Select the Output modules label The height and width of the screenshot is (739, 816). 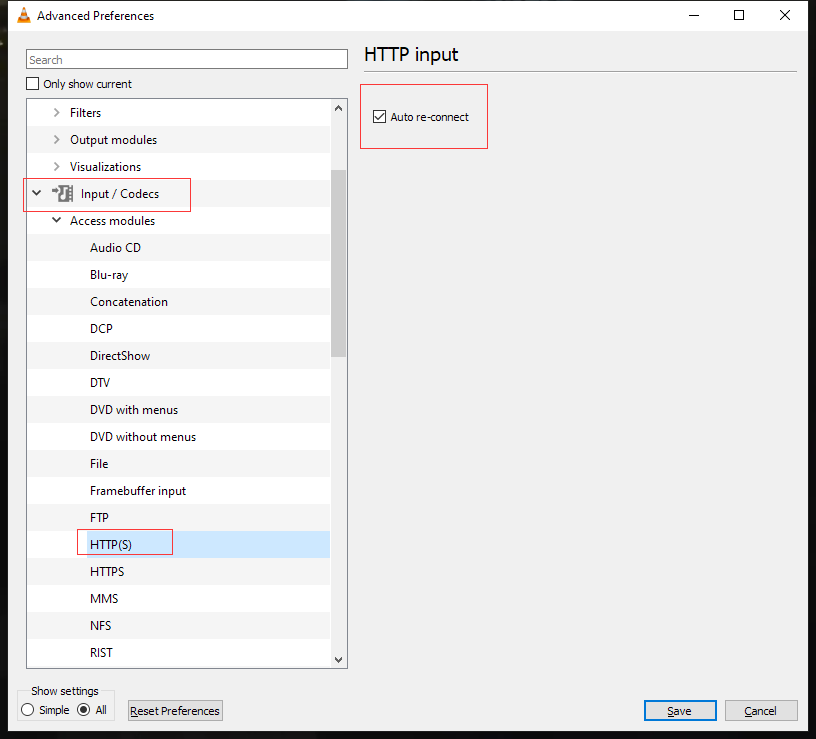pos(113,140)
